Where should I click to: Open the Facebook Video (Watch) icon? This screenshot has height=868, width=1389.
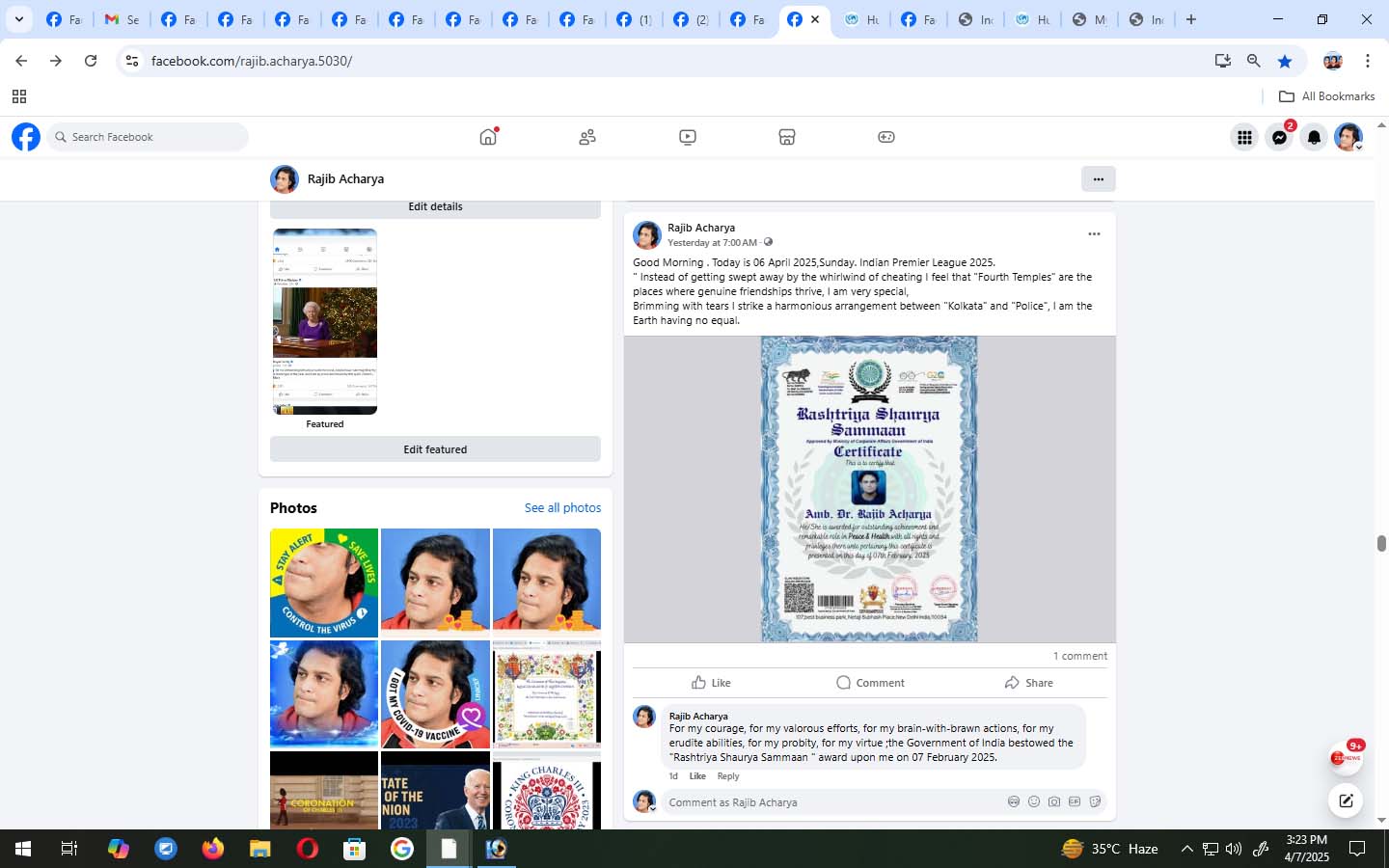pyautogui.click(x=688, y=137)
